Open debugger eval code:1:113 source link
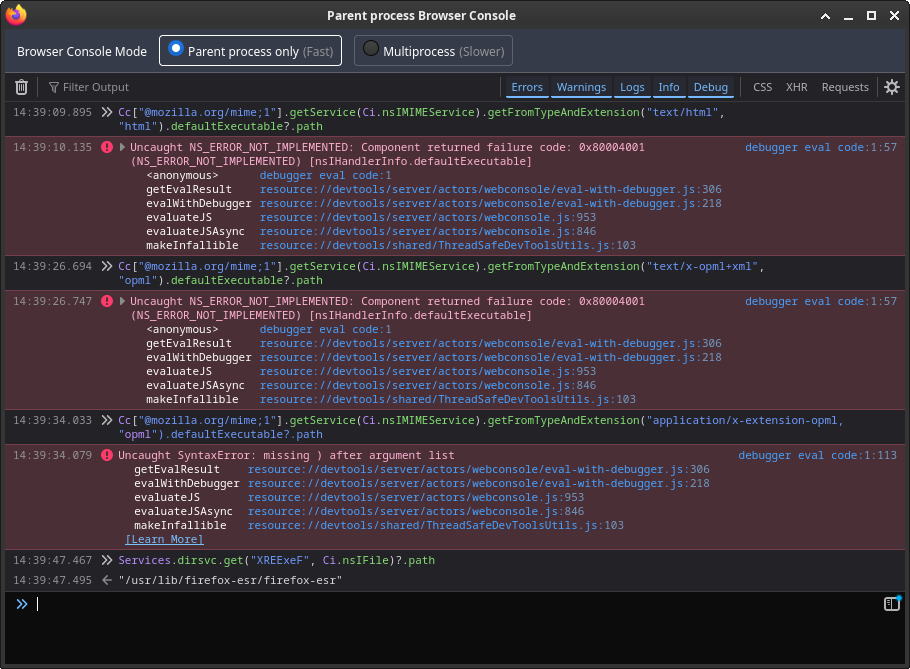 click(x=817, y=455)
